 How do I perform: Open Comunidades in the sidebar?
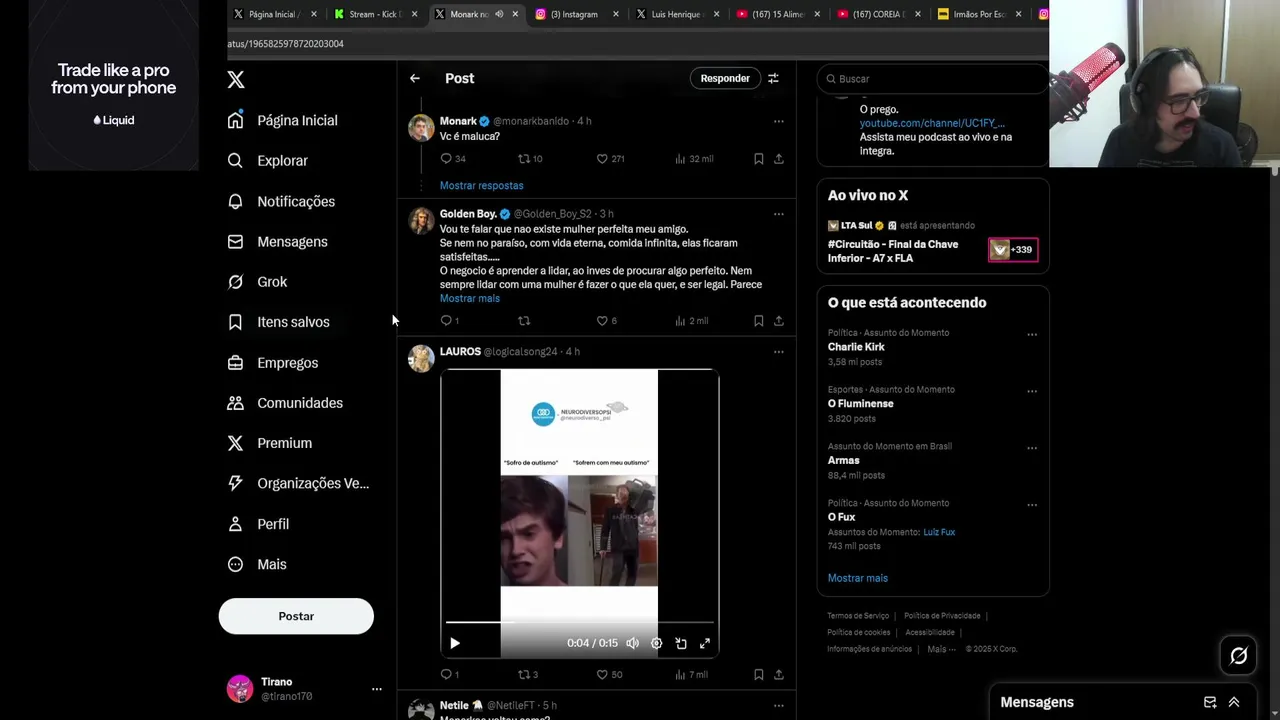[x=285, y=403]
